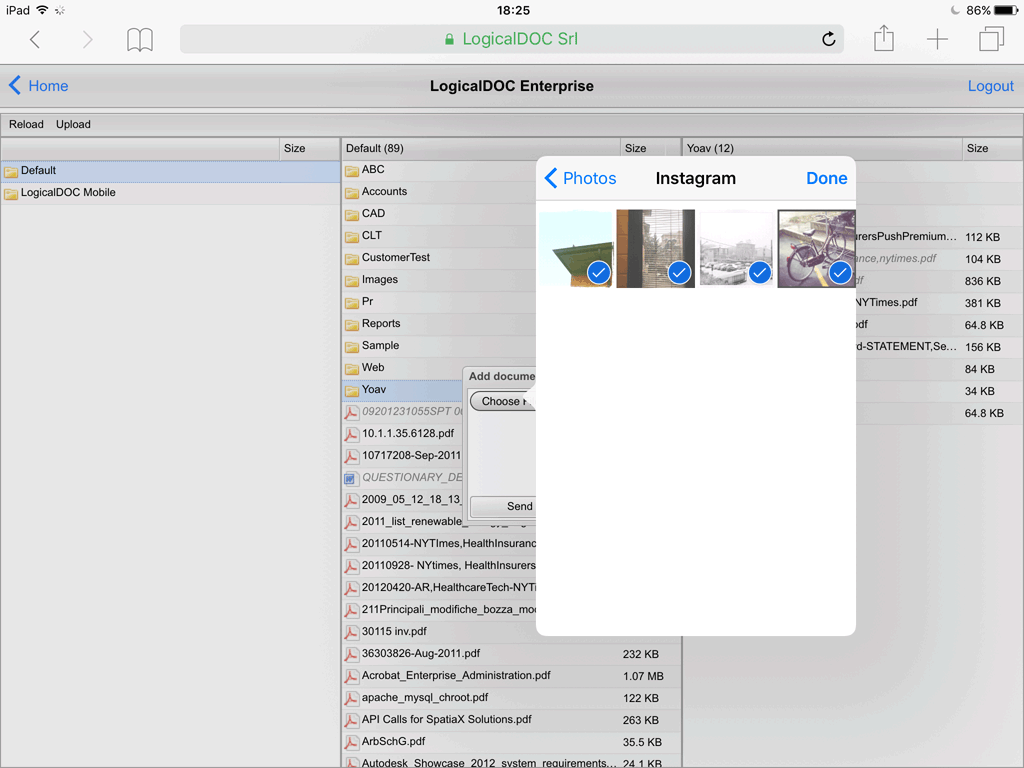Open Images folder icon
The height and width of the screenshot is (768, 1024).
click(x=352, y=281)
